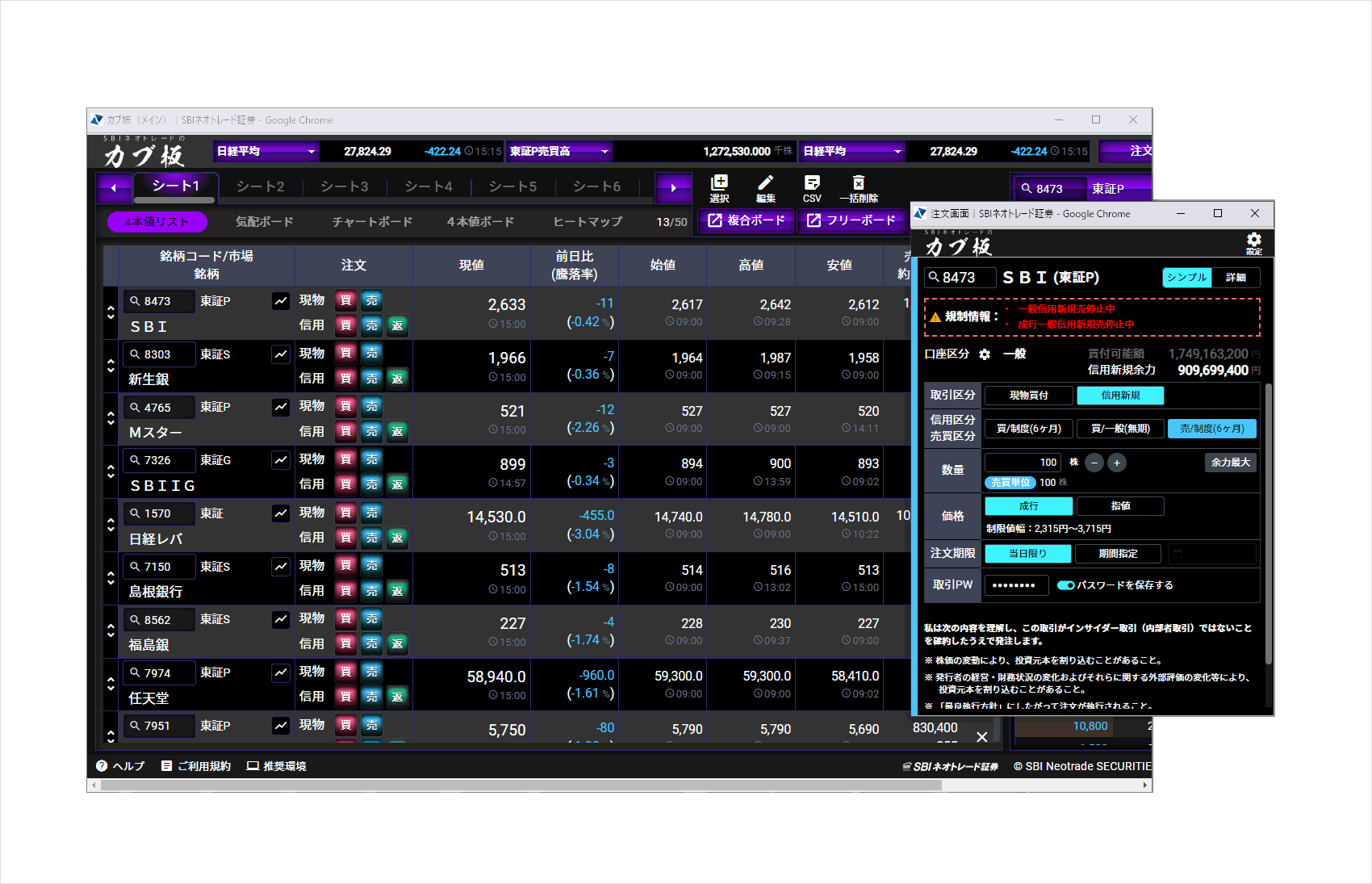This screenshot has height=884, width=1372.
Task: Choose 売/制度(6ヶ月) margin option
Action: [x=1212, y=429]
